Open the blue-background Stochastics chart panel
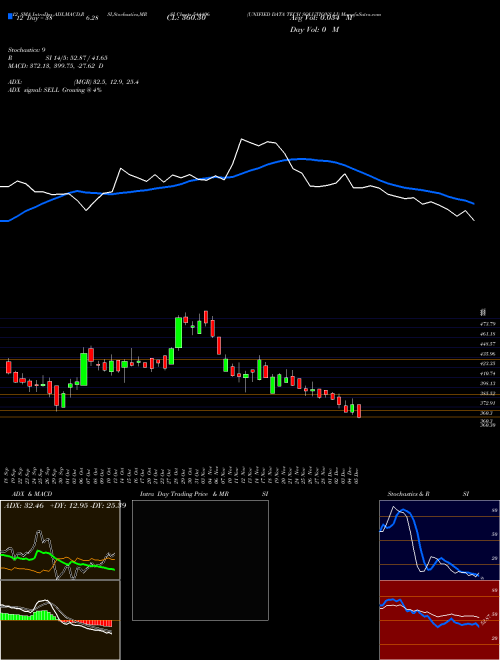This screenshot has height=660, width=500. [439, 540]
